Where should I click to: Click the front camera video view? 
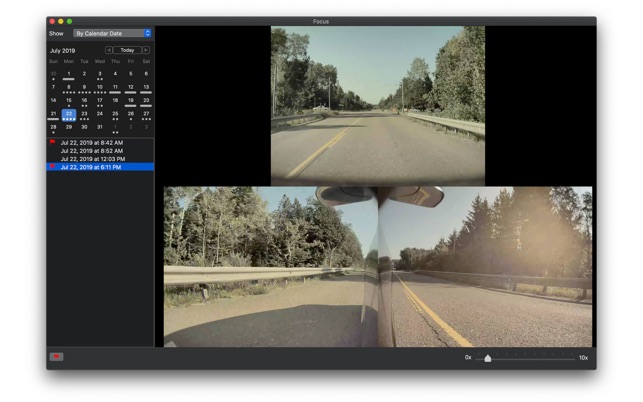(377, 105)
